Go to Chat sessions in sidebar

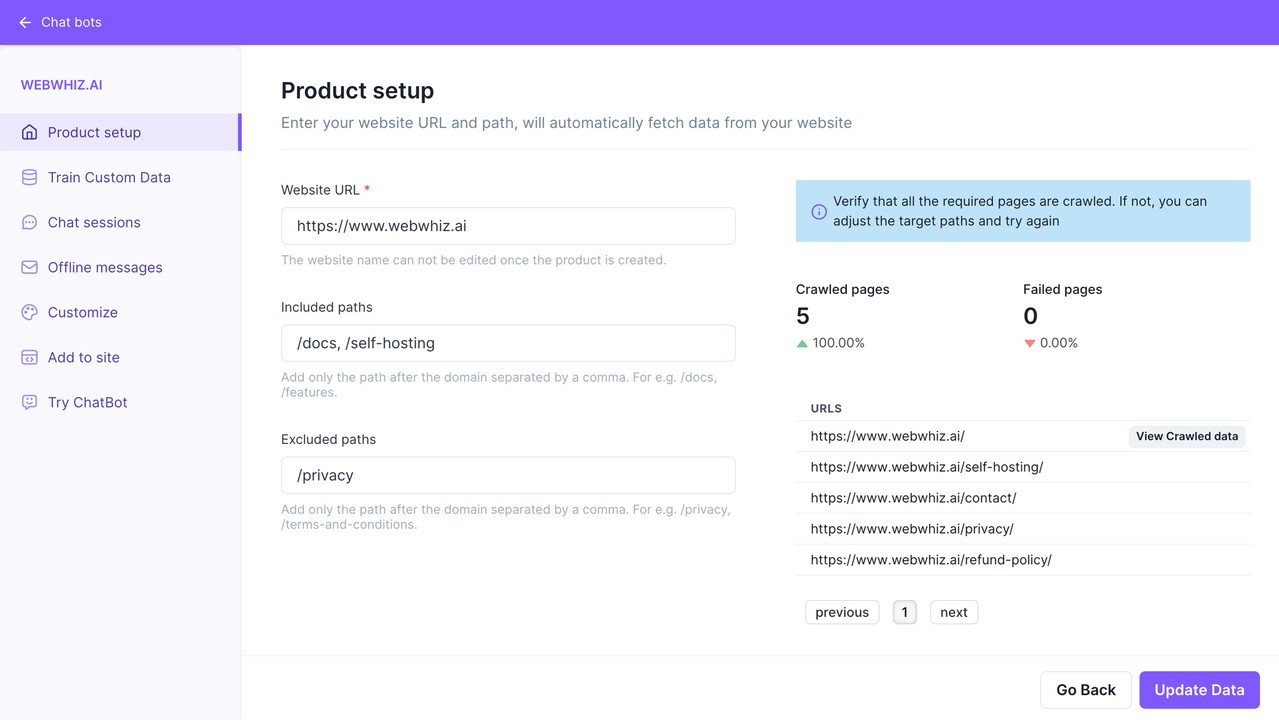pyautogui.click(x=94, y=222)
